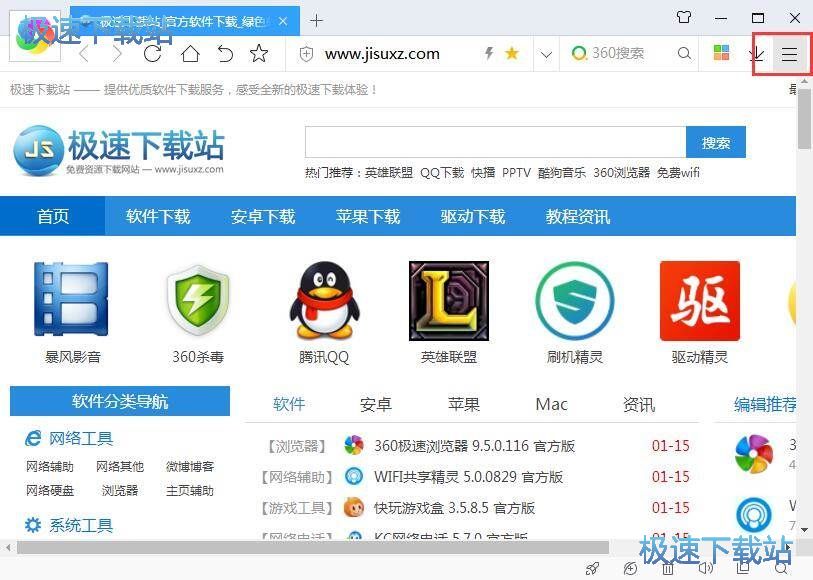Click the browser forward arrow

point(117,53)
